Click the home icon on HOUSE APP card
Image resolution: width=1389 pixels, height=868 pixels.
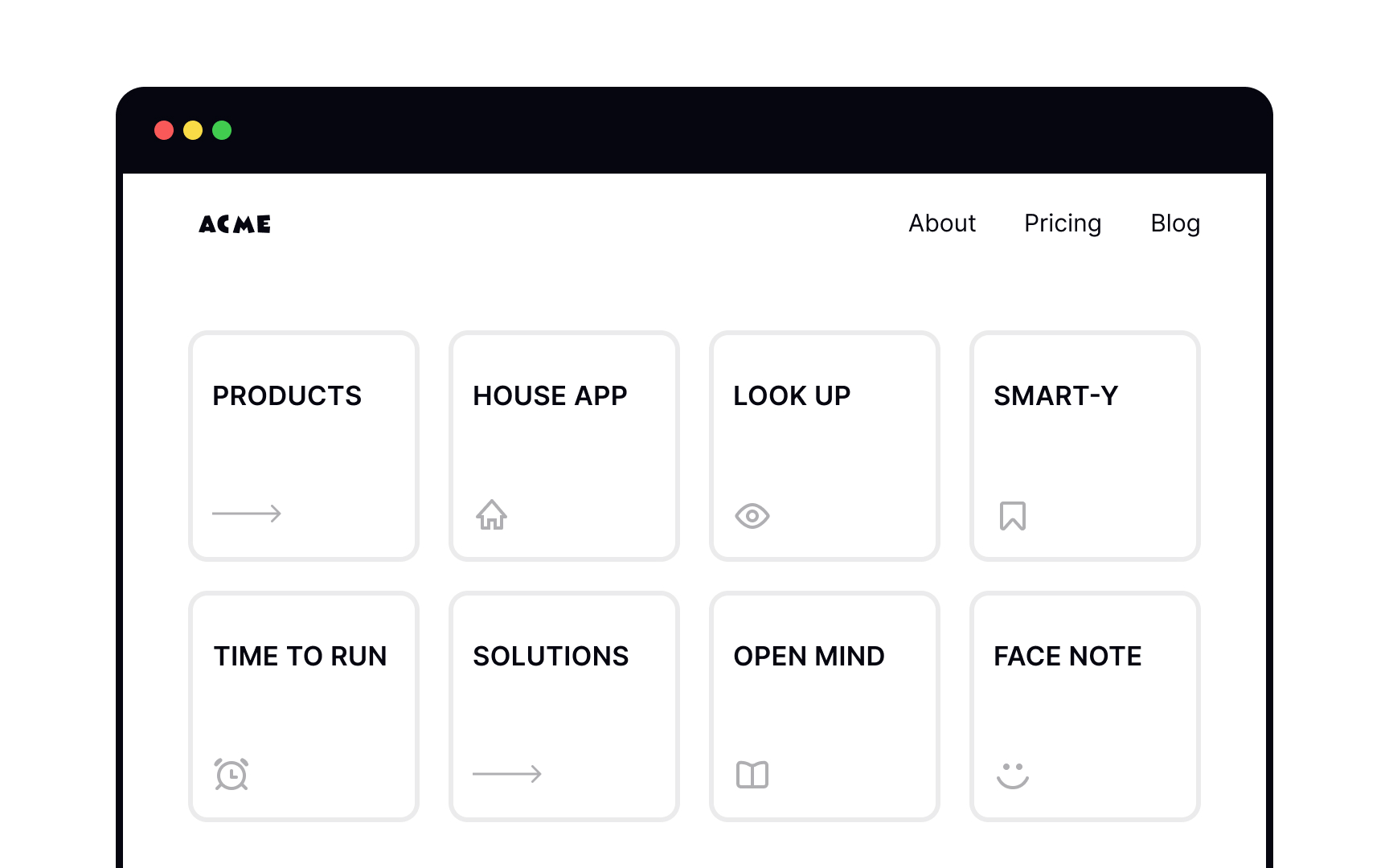click(x=491, y=515)
